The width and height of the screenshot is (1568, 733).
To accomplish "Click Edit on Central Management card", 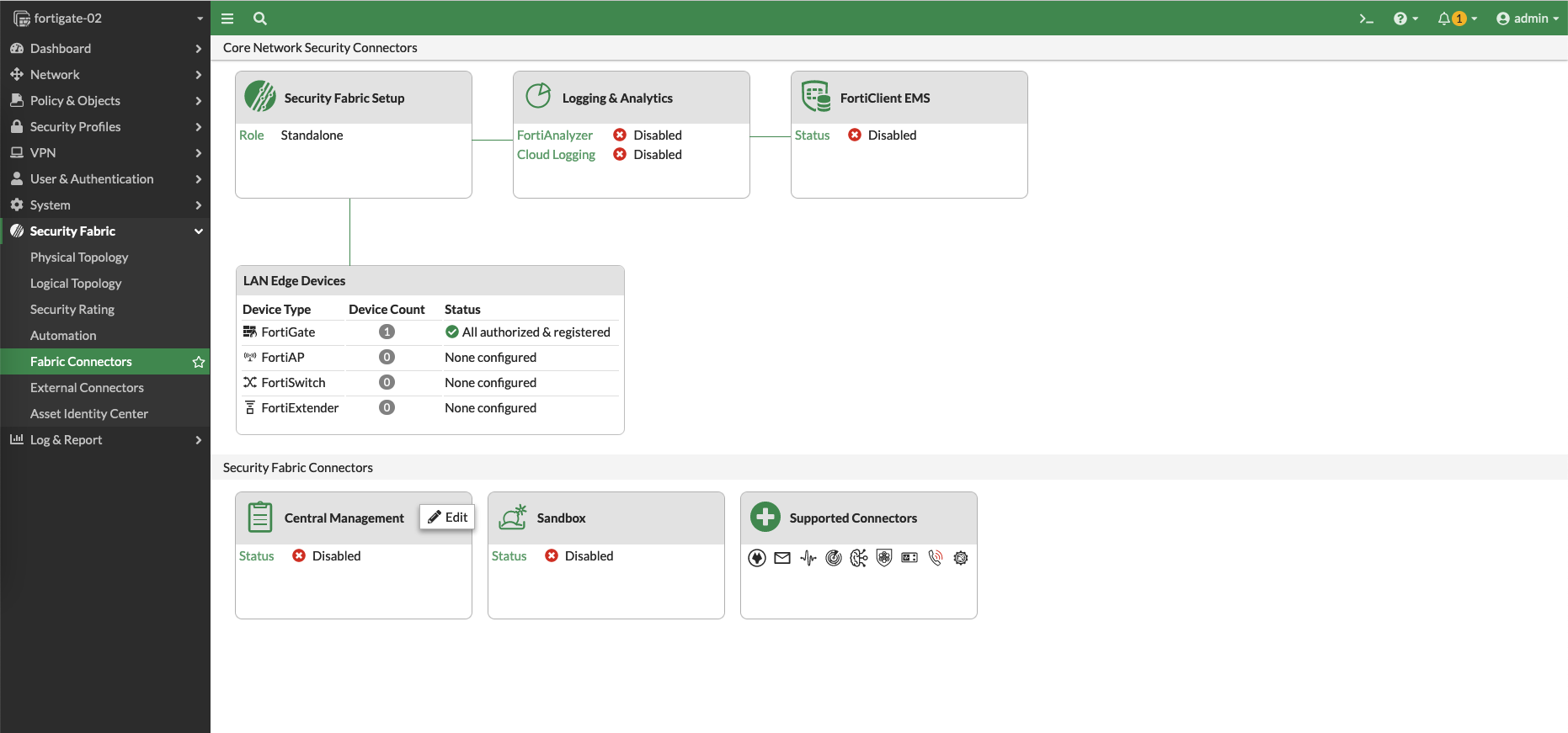I will (447, 517).
